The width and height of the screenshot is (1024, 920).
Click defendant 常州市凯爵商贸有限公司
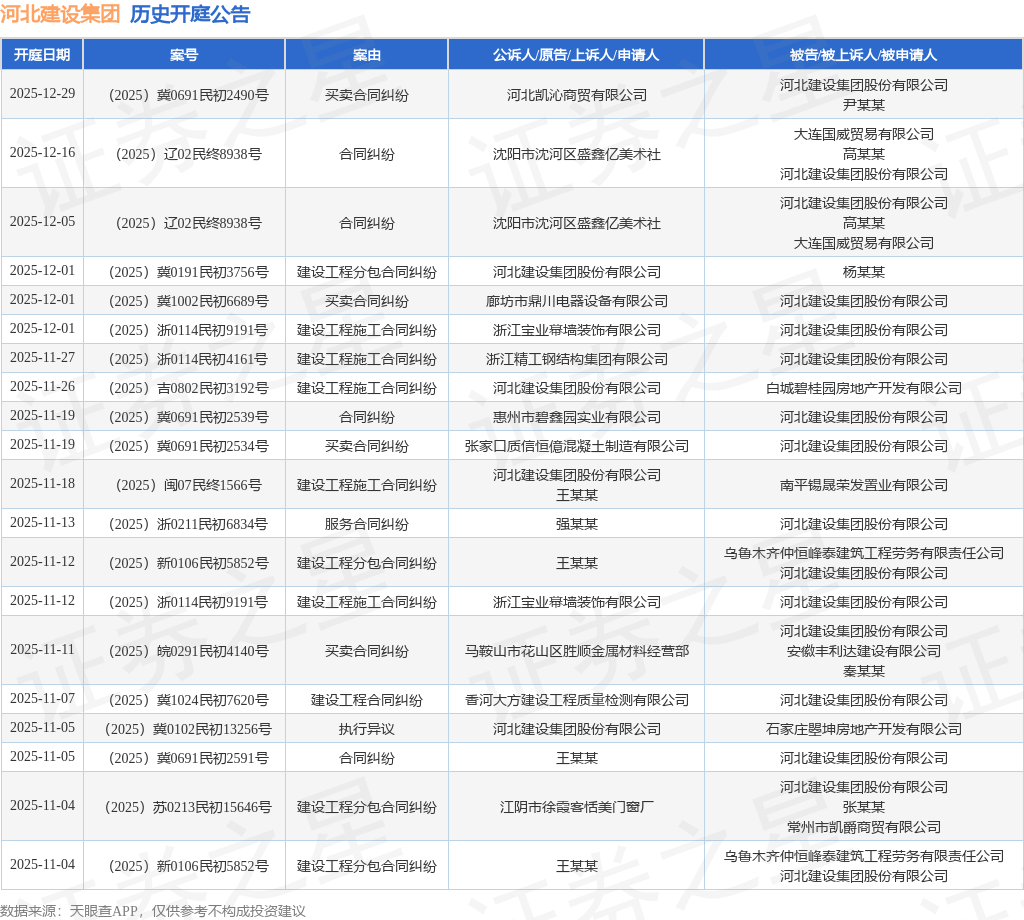(x=863, y=827)
